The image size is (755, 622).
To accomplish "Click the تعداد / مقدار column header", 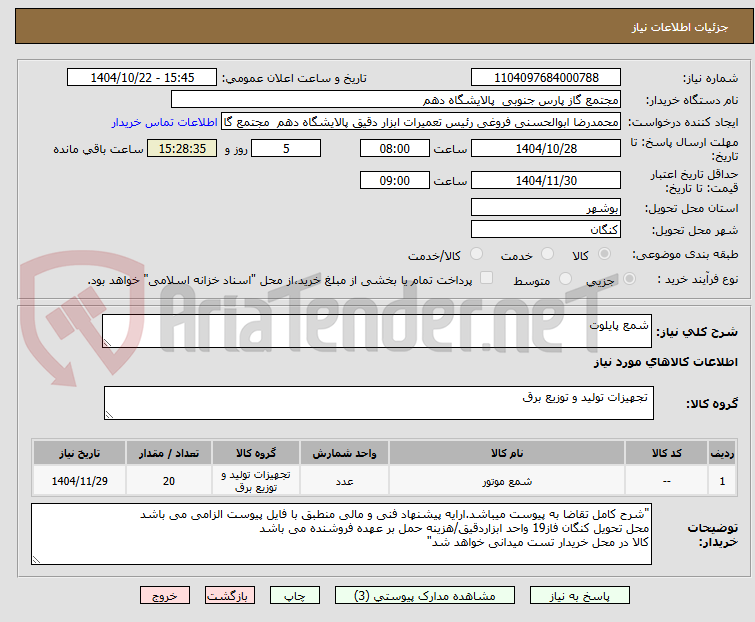I will pos(169,453).
